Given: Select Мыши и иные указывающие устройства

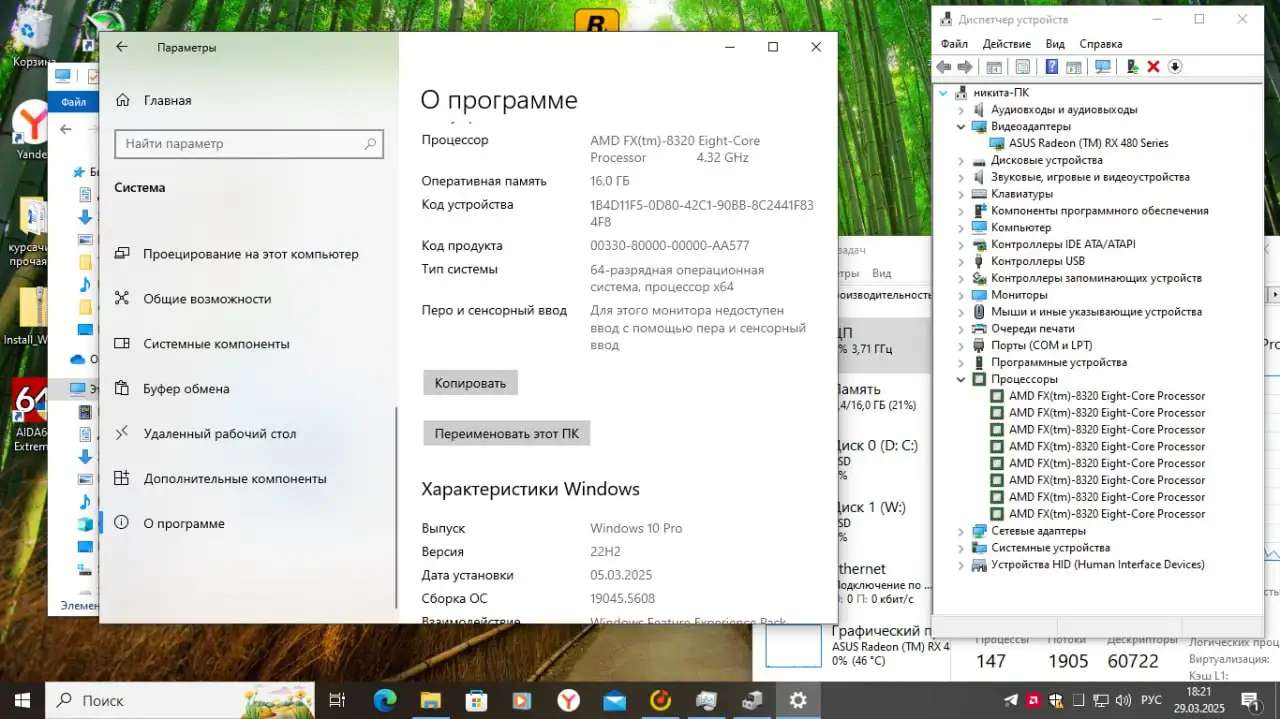Looking at the screenshot, I should click(1096, 312).
